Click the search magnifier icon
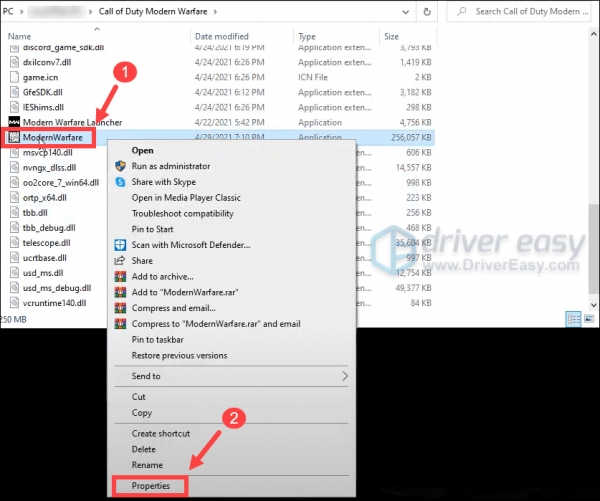Viewport: 600px width, 501px height. point(462,11)
